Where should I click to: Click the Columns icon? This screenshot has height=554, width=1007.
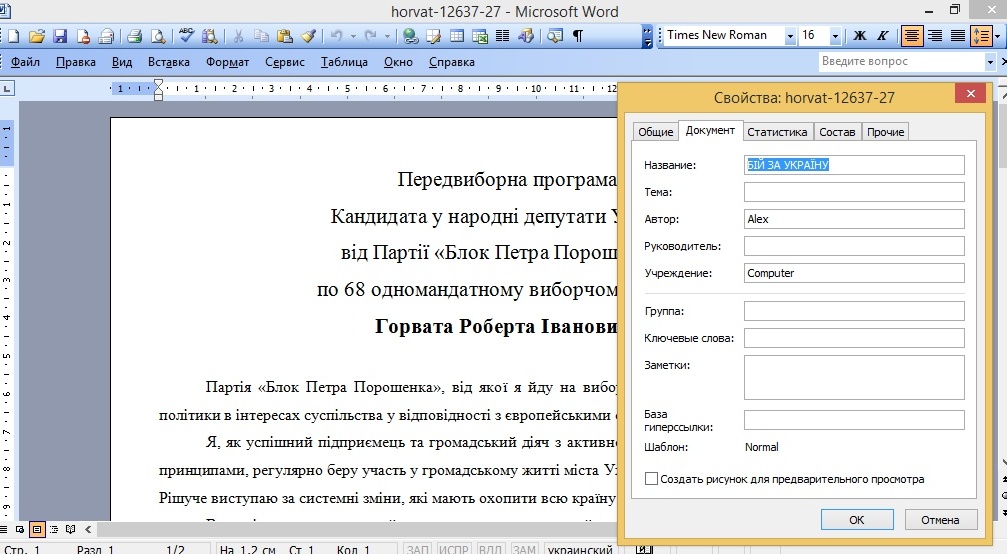point(503,36)
